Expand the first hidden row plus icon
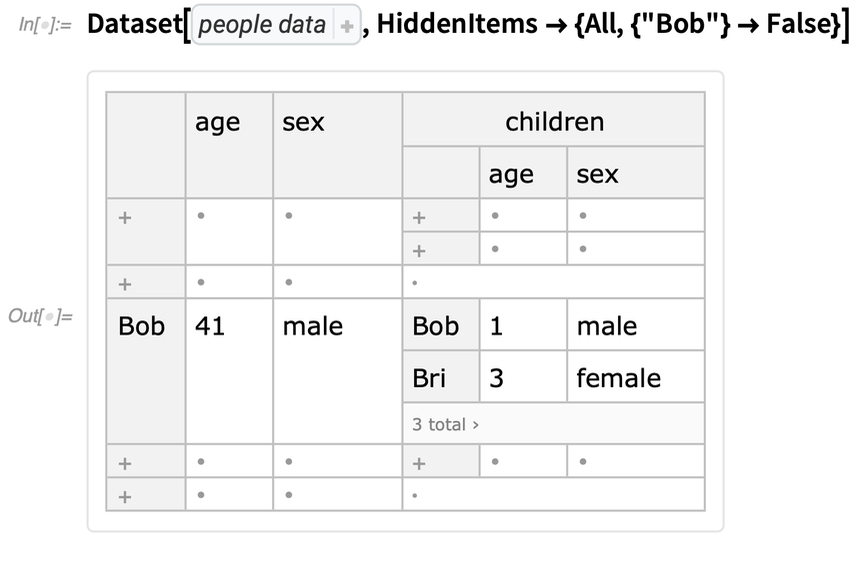 tap(125, 216)
